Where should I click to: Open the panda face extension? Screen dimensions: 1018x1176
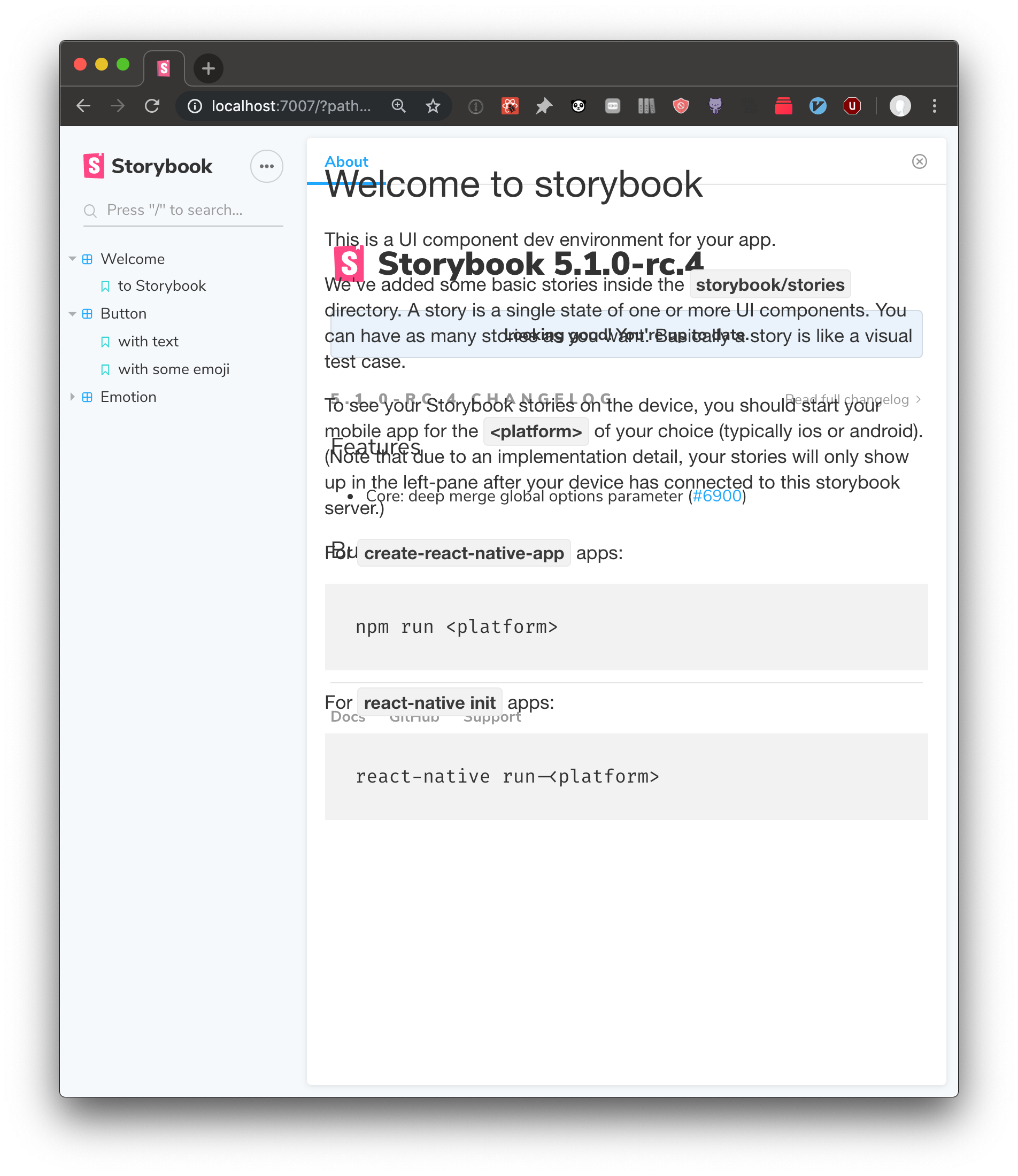579,106
